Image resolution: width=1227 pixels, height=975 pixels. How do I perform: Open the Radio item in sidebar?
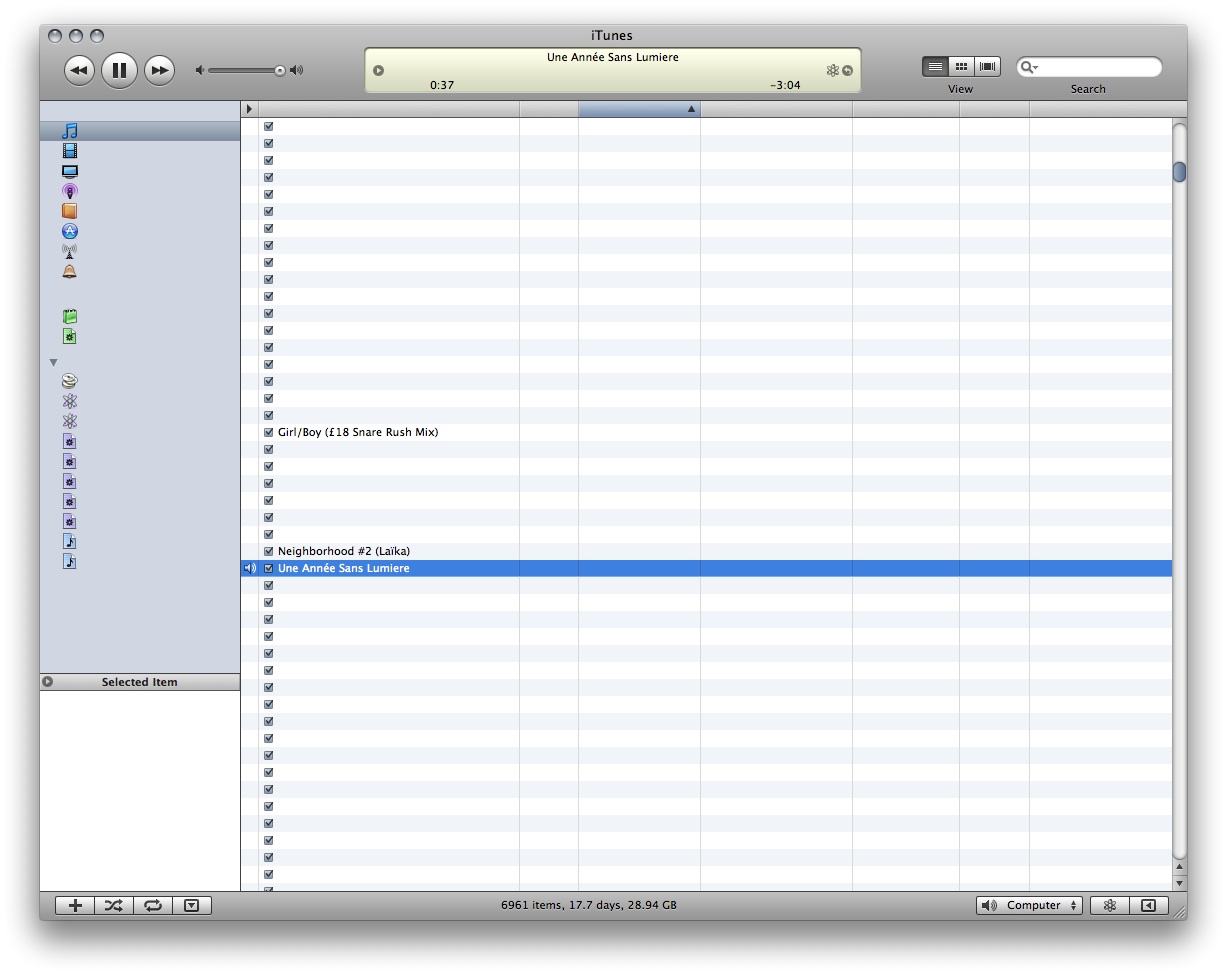70,251
